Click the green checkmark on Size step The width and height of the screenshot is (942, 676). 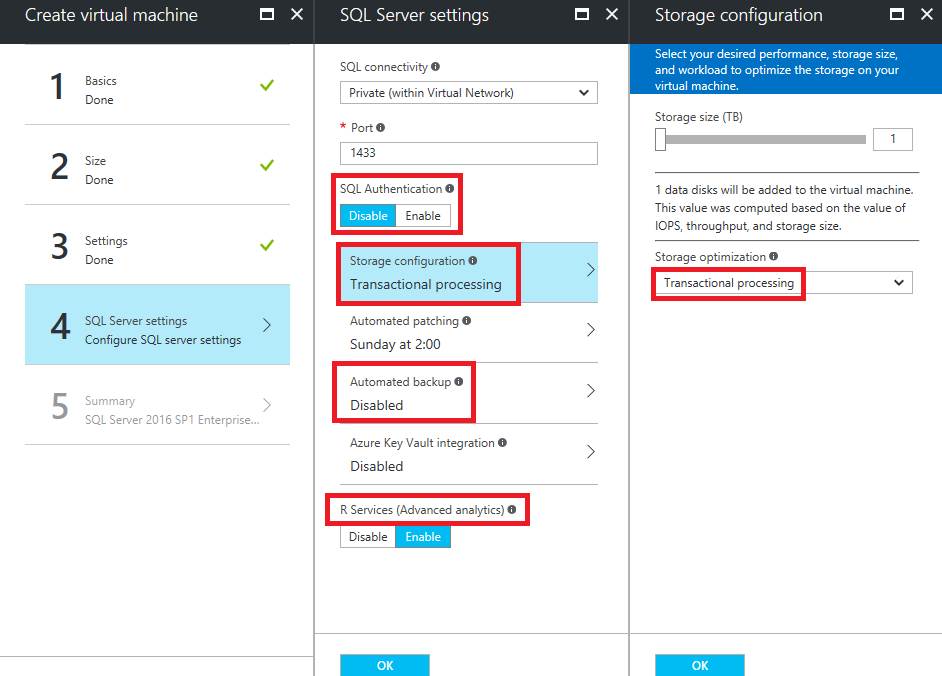[267, 165]
